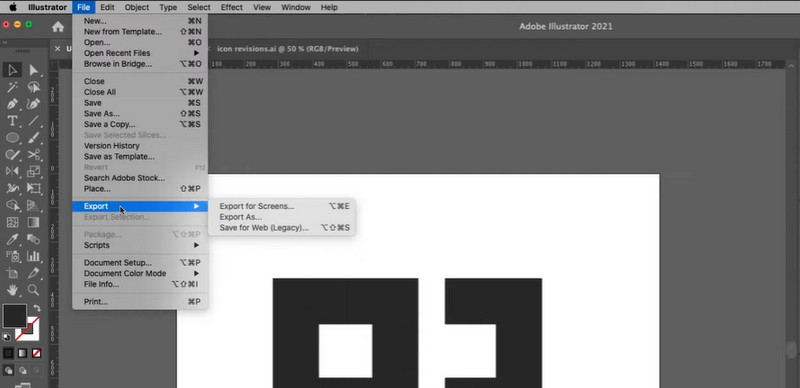
Task: Select the Curvature tool
Action: click(34, 104)
